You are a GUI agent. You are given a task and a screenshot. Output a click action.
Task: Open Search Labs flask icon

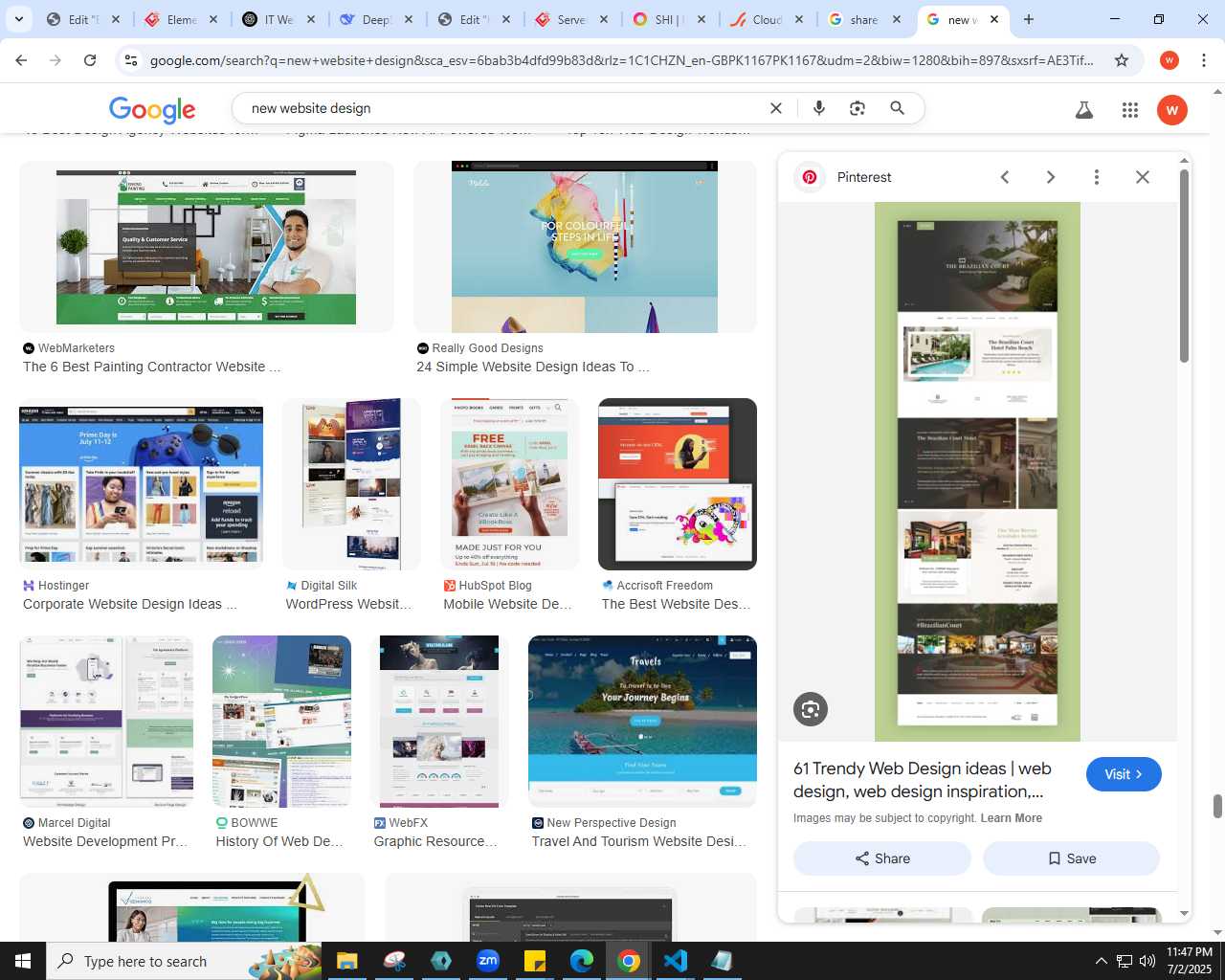coord(1084,110)
